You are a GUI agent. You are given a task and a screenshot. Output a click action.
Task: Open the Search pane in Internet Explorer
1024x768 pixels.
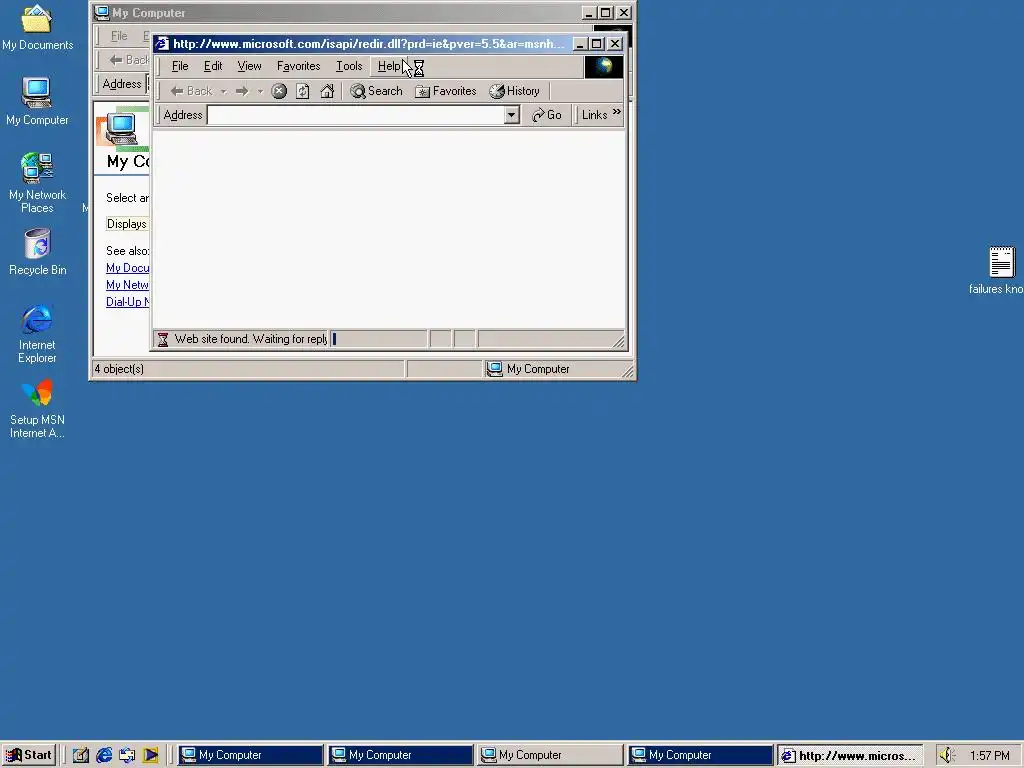(x=377, y=91)
